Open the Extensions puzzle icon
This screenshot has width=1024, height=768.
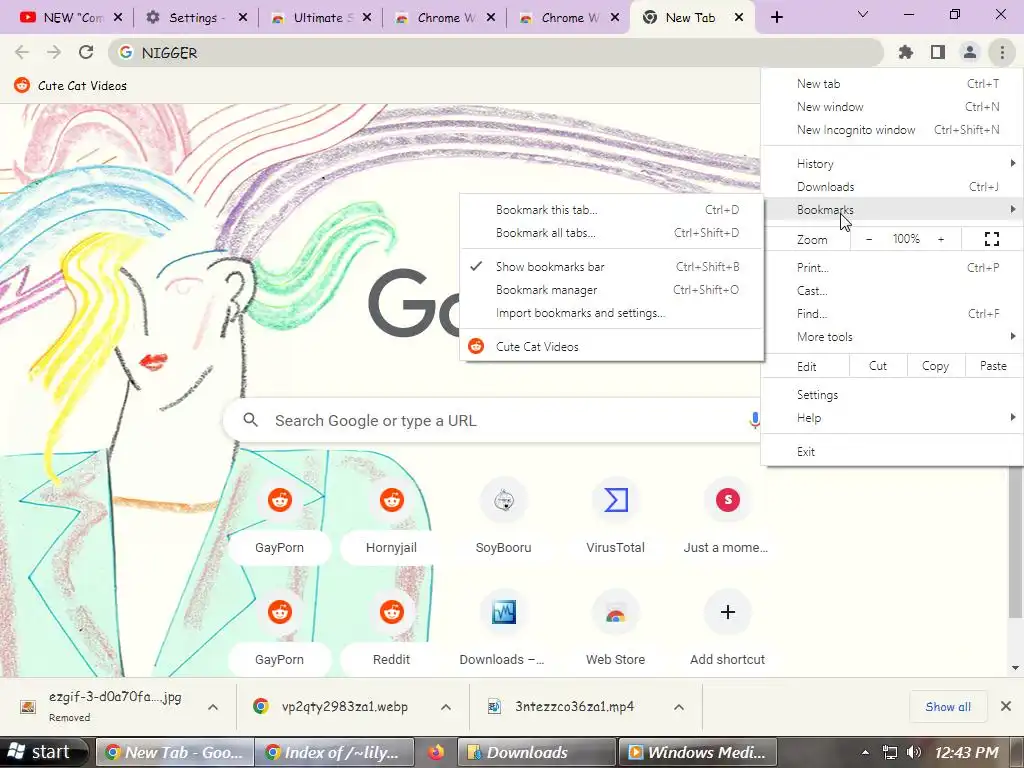pos(905,52)
